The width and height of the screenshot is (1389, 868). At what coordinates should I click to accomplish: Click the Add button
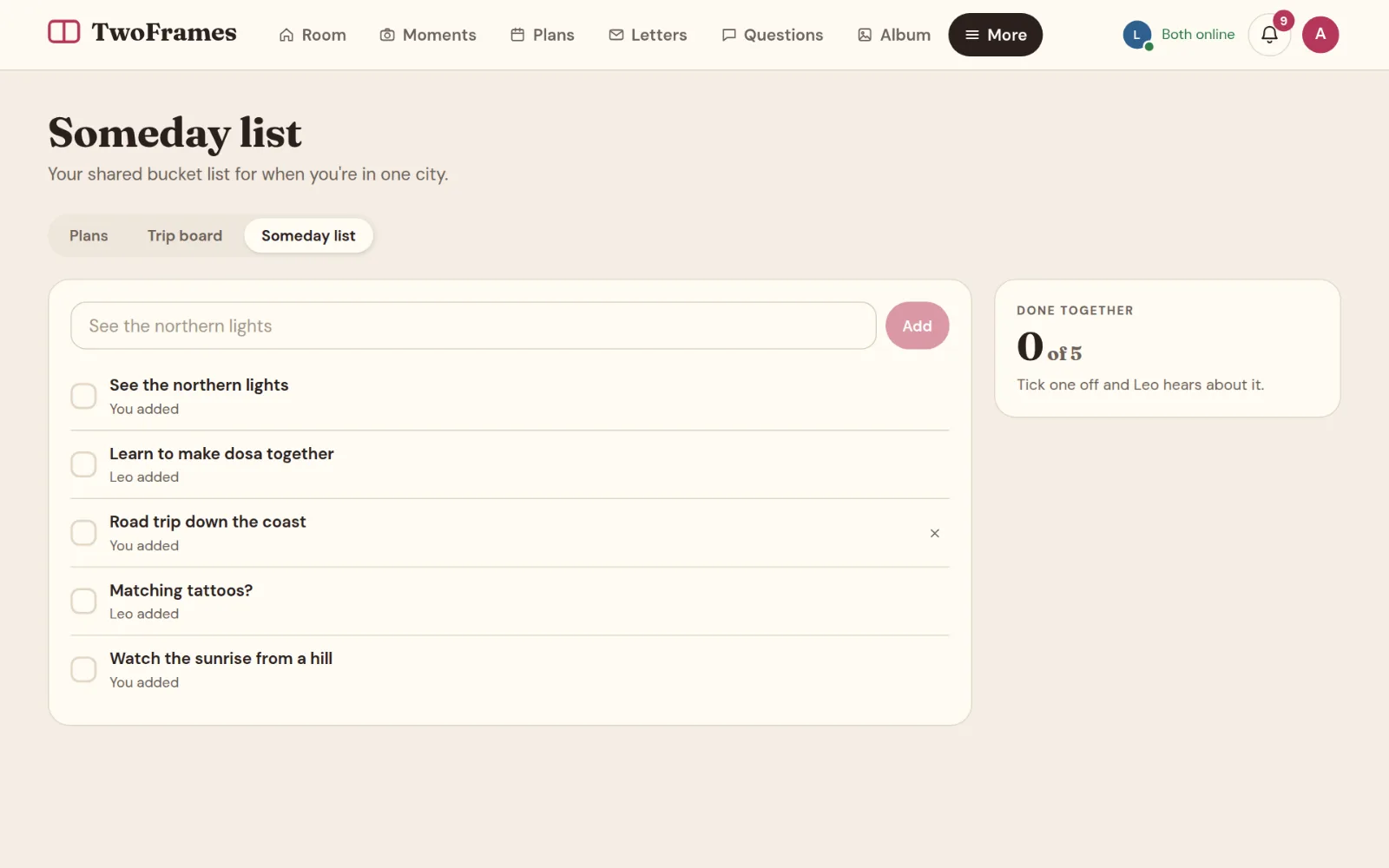917,325
